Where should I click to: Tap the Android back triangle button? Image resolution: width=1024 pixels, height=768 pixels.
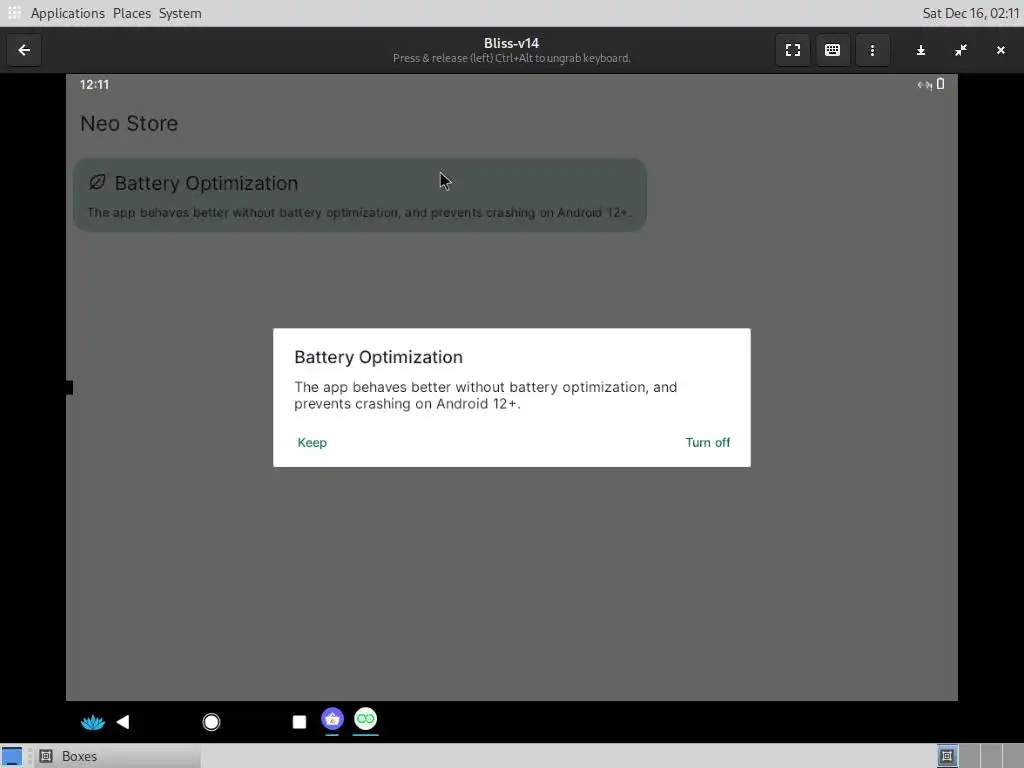(x=123, y=722)
